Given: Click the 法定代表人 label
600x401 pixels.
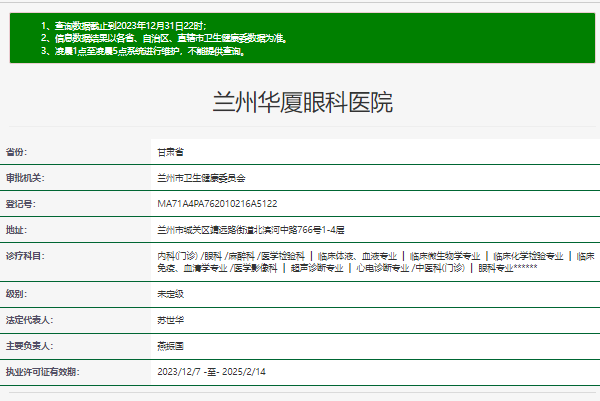Looking at the screenshot, I should click(29, 320).
